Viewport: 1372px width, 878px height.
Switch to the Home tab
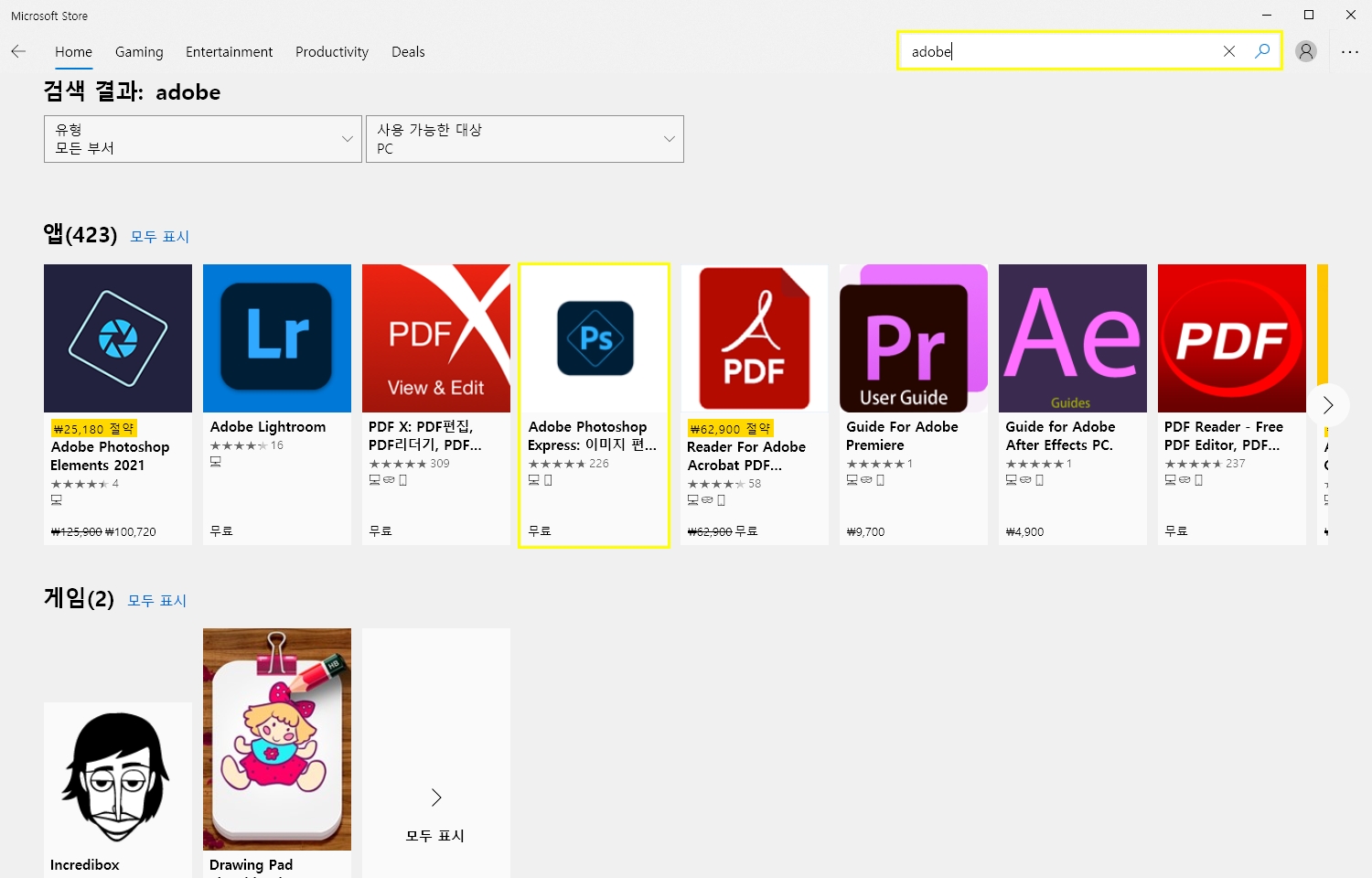tap(73, 52)
